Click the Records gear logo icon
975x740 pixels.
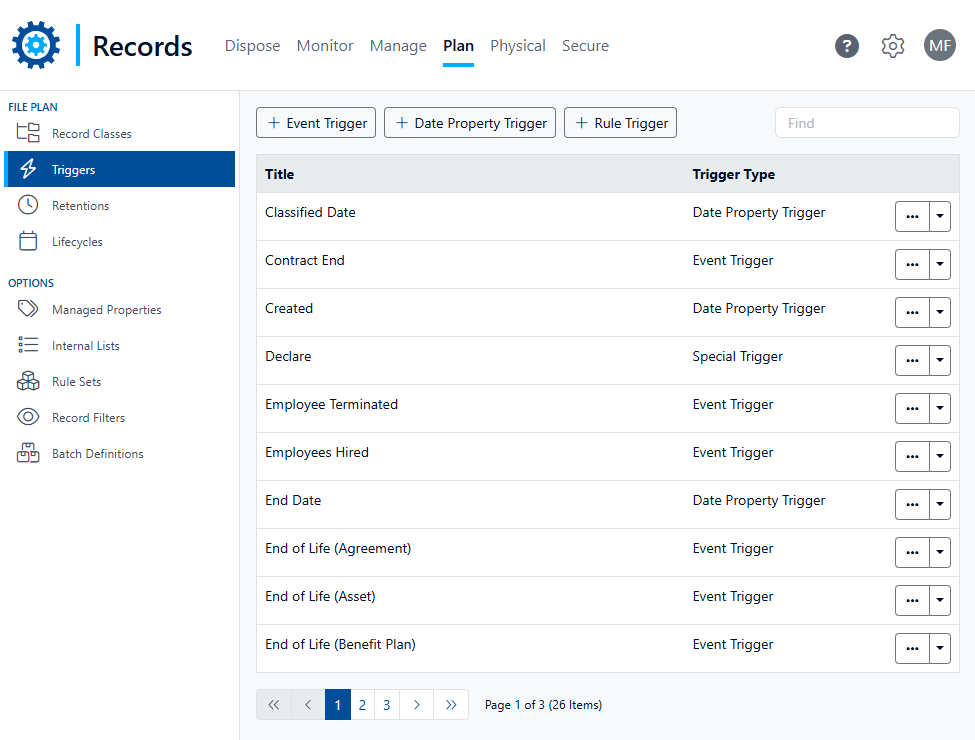point(36,45)
